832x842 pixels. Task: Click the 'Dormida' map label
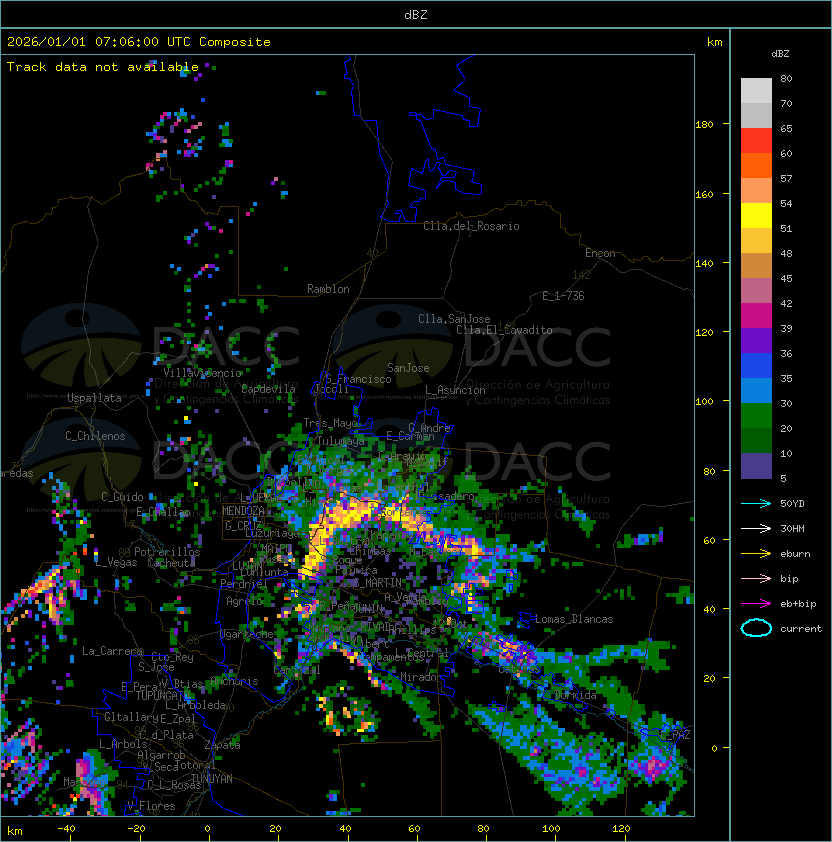pos(575,695)
